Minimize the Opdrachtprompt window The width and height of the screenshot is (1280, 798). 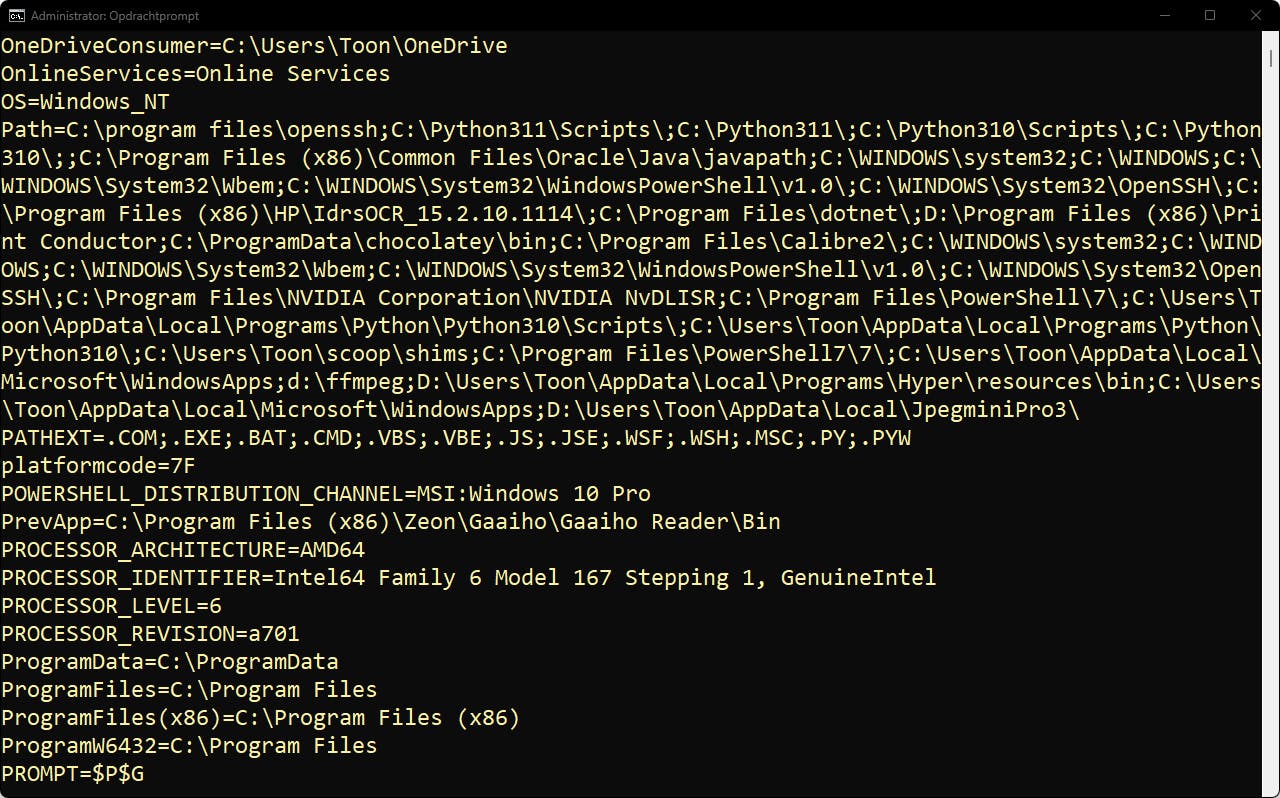tap(1165, 15)
